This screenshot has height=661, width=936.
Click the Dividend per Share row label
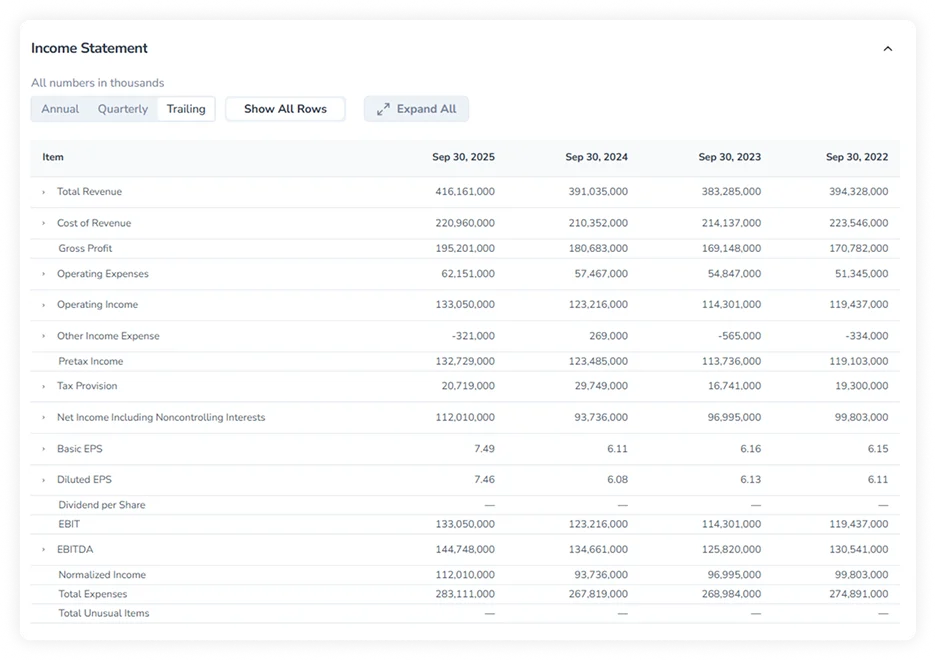[101, 505]
